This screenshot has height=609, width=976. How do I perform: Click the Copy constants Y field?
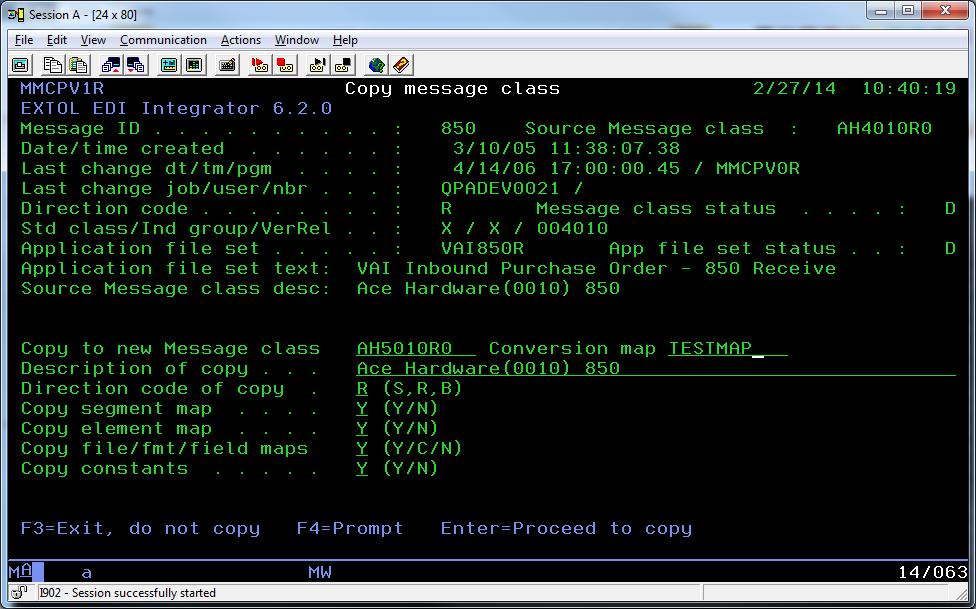[362, 468]
